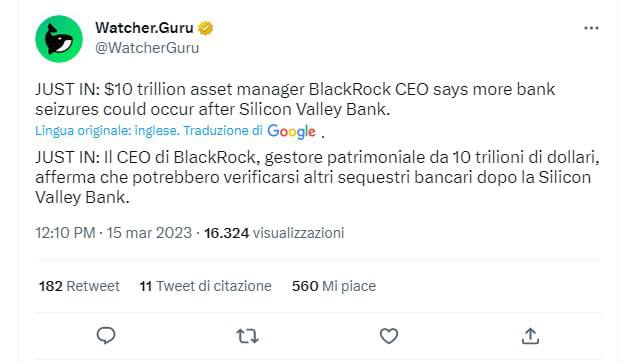Show the 182 Retweet list
622x363 pixels.
coord(79,286)
